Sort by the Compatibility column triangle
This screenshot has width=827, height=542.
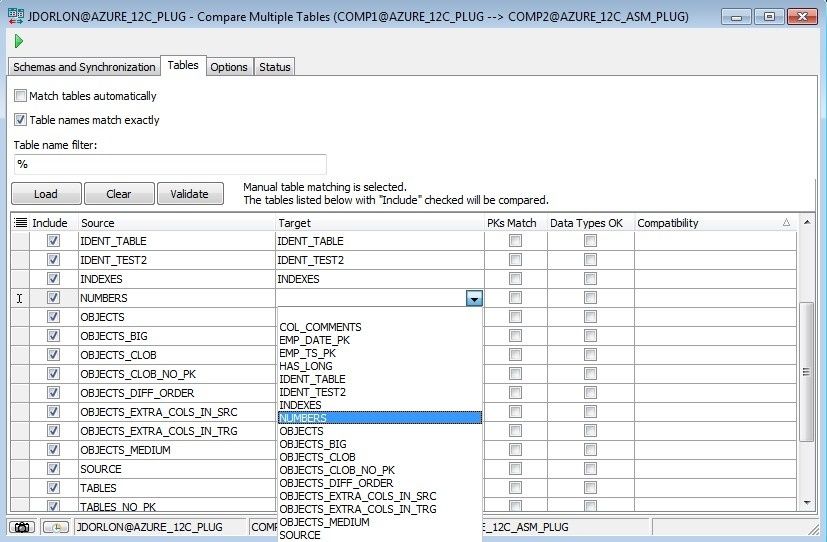[786, 222]
